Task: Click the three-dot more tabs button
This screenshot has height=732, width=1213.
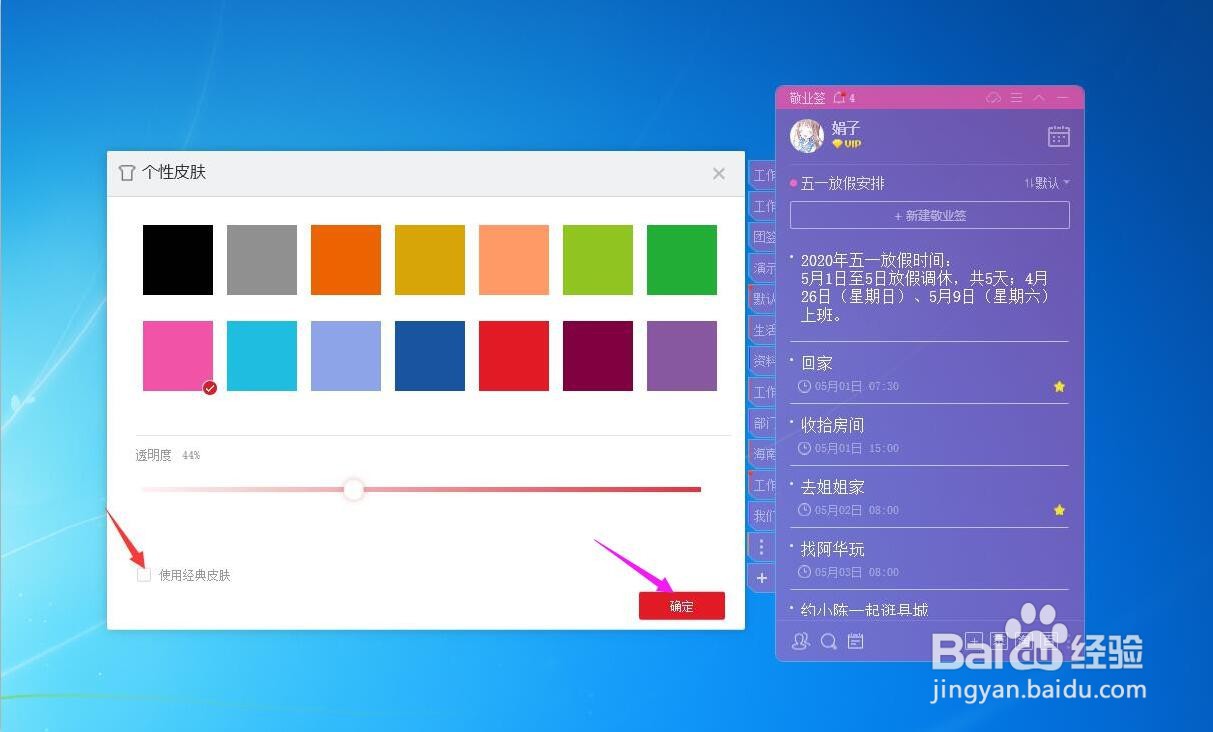Action: [761, 547]
